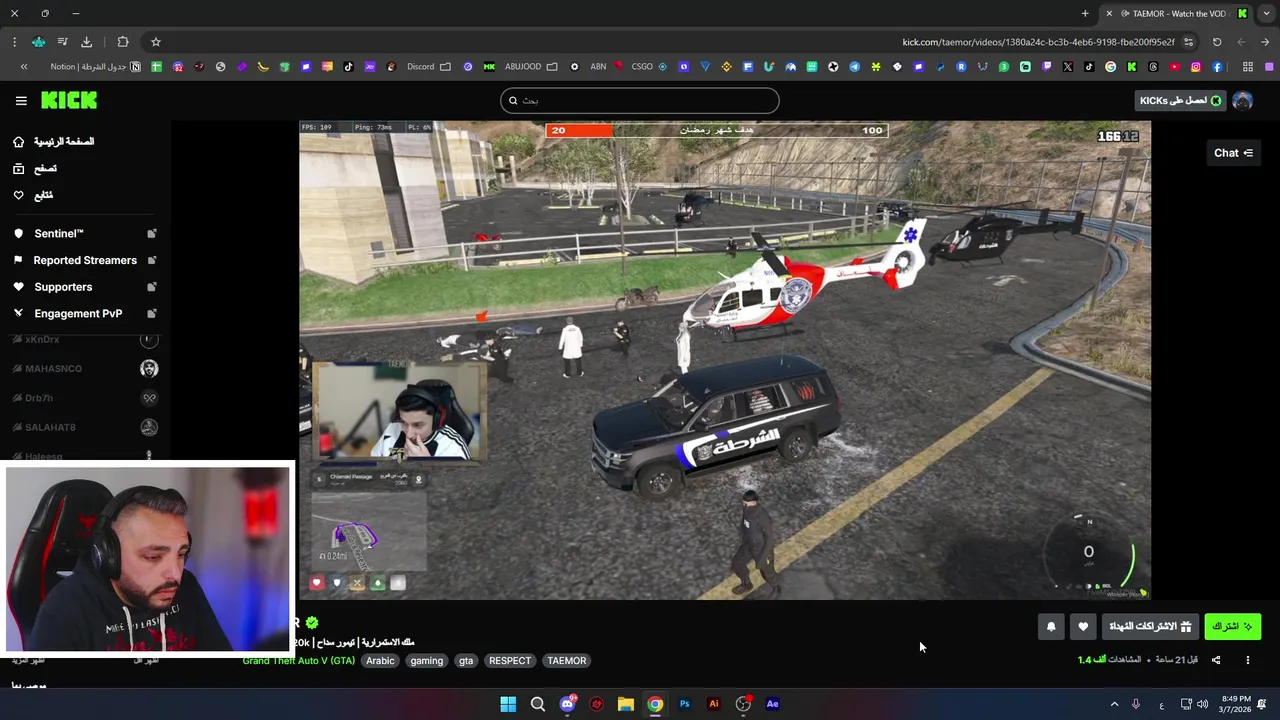Click the gta tag

point(466,661)
